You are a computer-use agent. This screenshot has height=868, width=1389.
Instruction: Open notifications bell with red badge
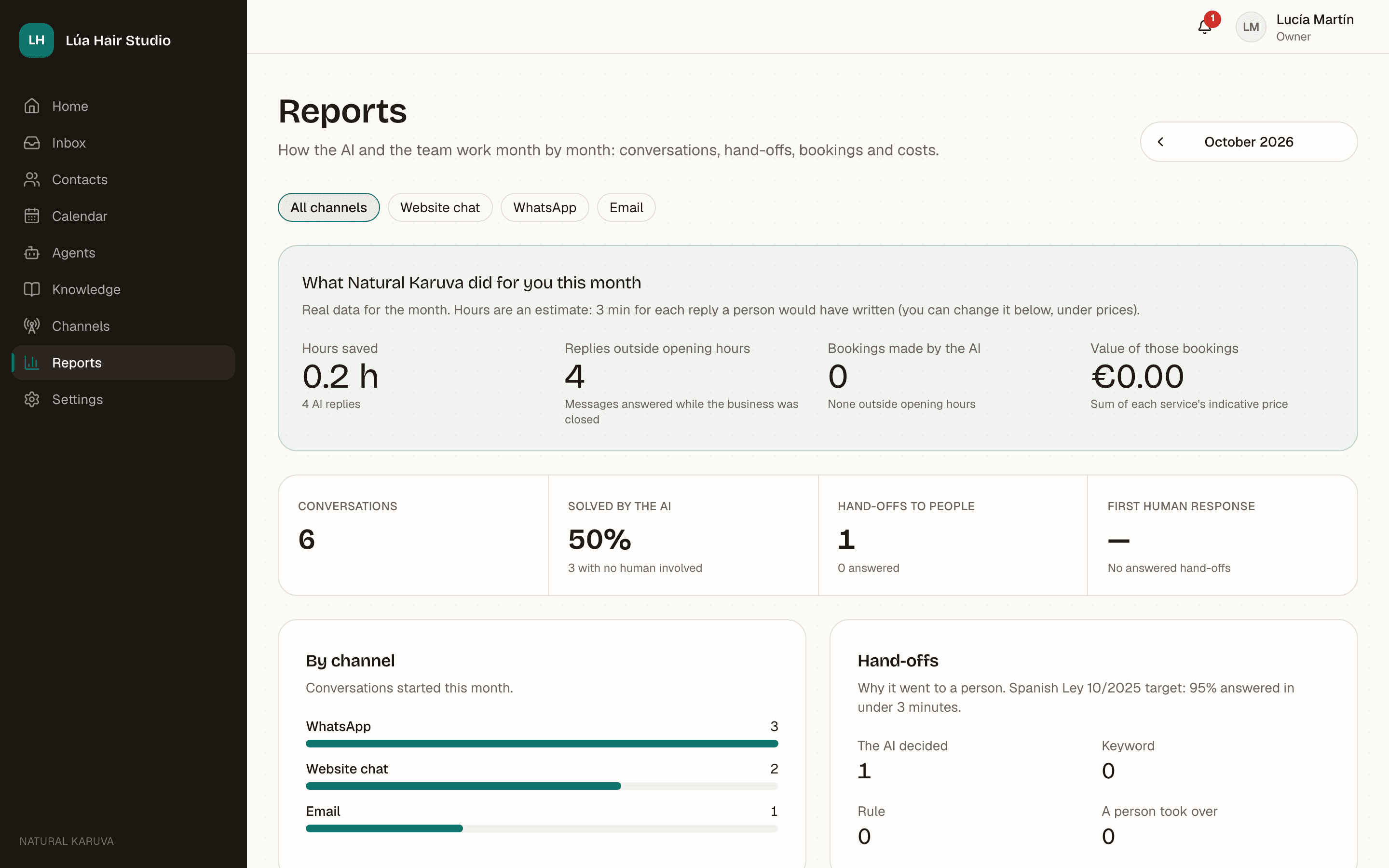[1205, 27]
